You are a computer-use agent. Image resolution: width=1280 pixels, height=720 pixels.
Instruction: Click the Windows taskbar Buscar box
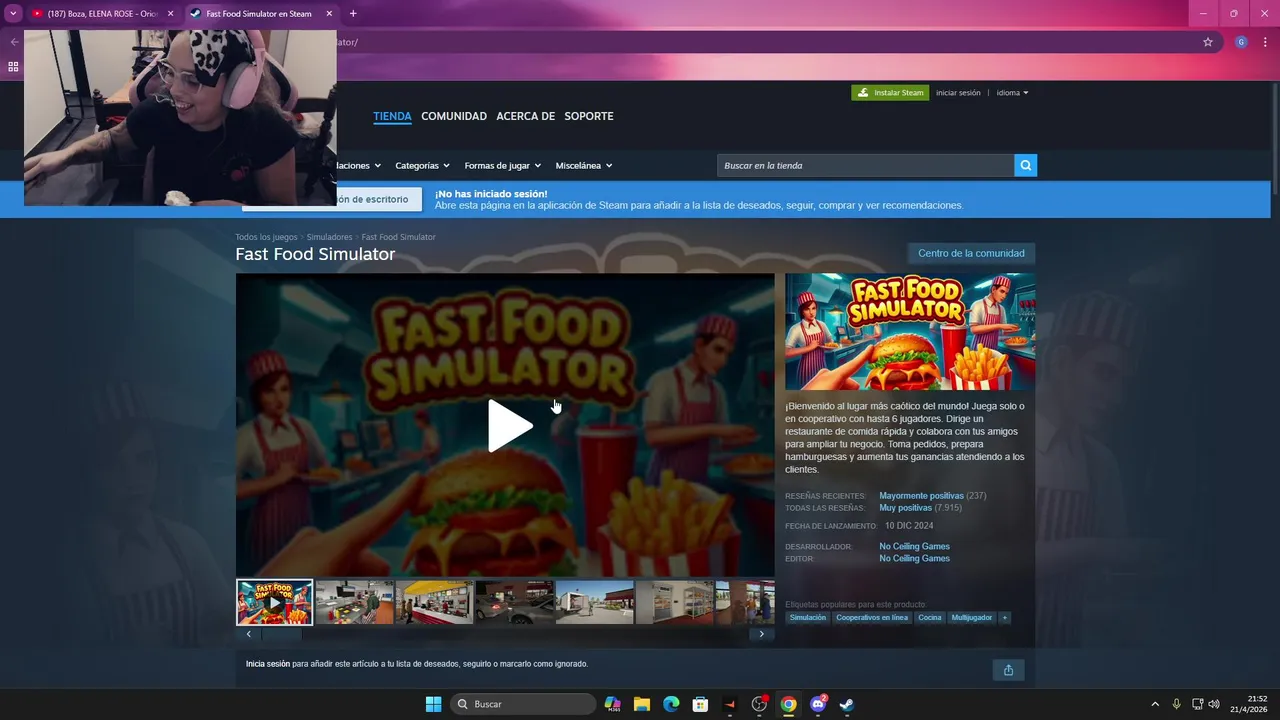point(523,704)
